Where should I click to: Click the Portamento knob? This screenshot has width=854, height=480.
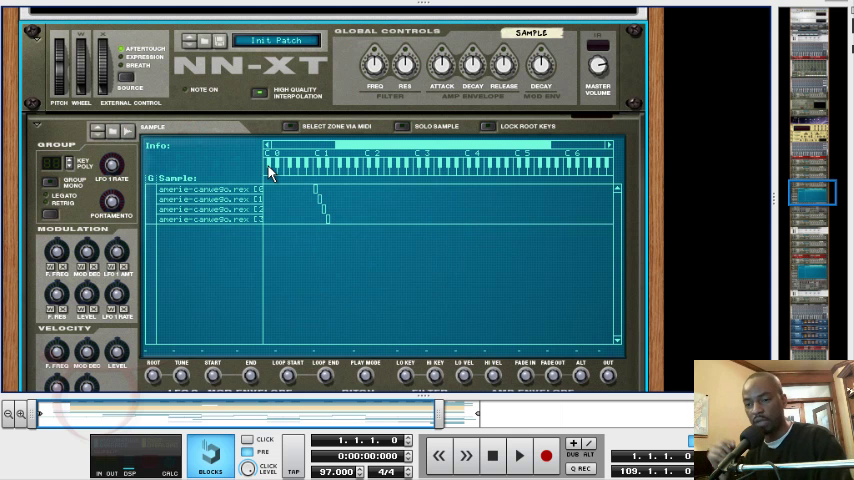click(x=112, y=201)
